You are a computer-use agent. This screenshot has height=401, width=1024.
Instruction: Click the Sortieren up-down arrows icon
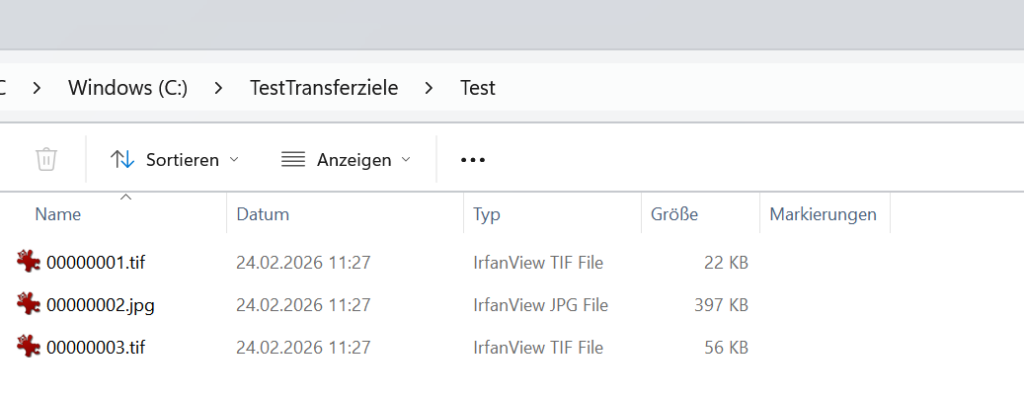[x=122, y=159]
